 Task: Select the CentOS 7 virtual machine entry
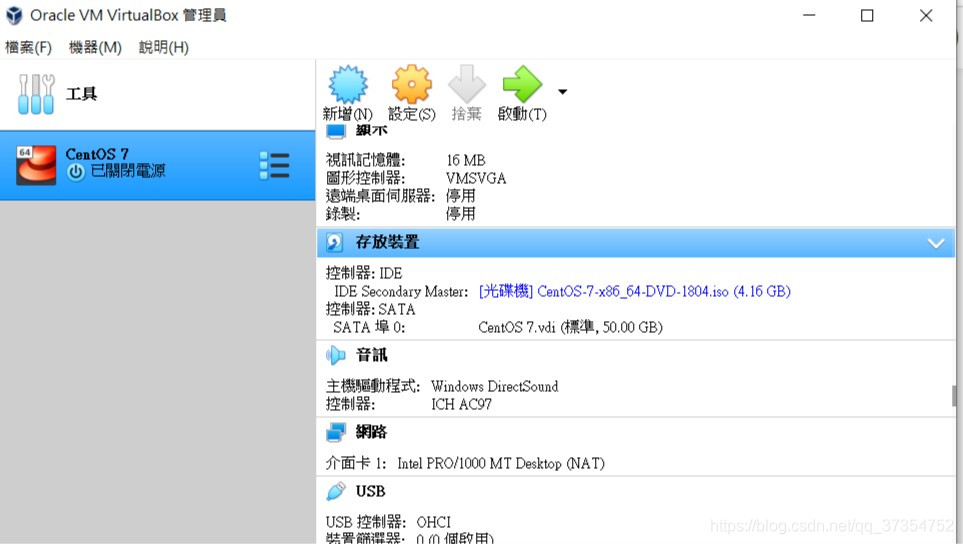[x=157, y=165]
